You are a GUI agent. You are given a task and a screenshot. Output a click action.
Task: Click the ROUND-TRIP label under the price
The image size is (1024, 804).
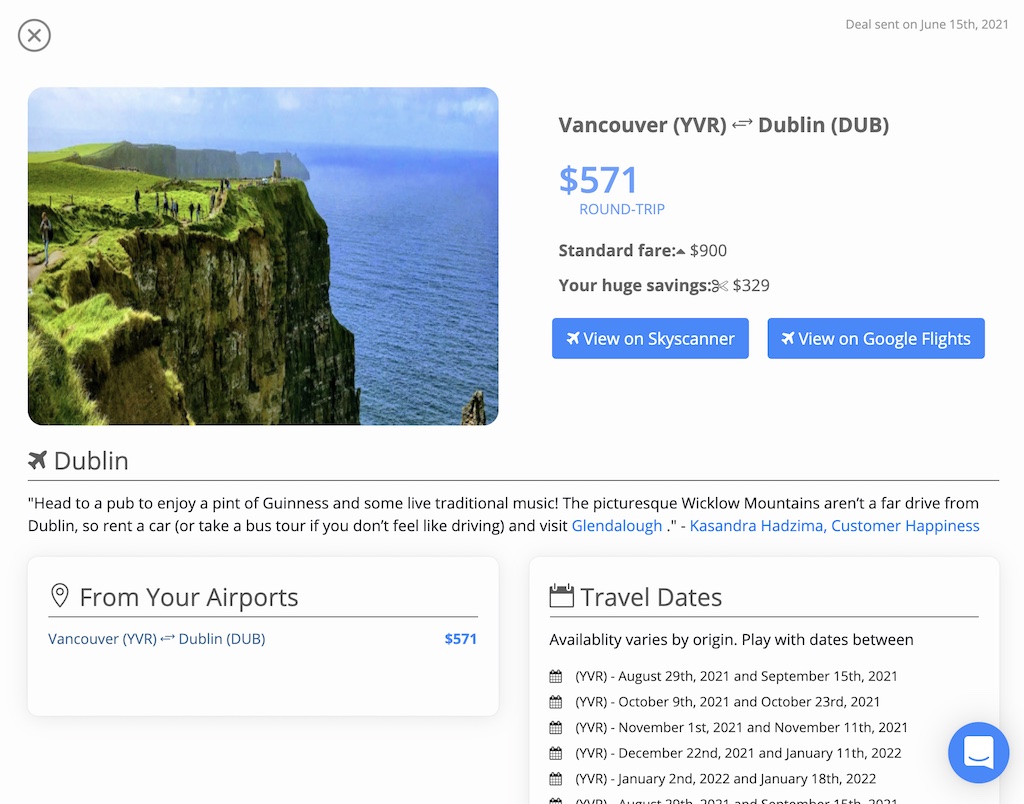622,209
